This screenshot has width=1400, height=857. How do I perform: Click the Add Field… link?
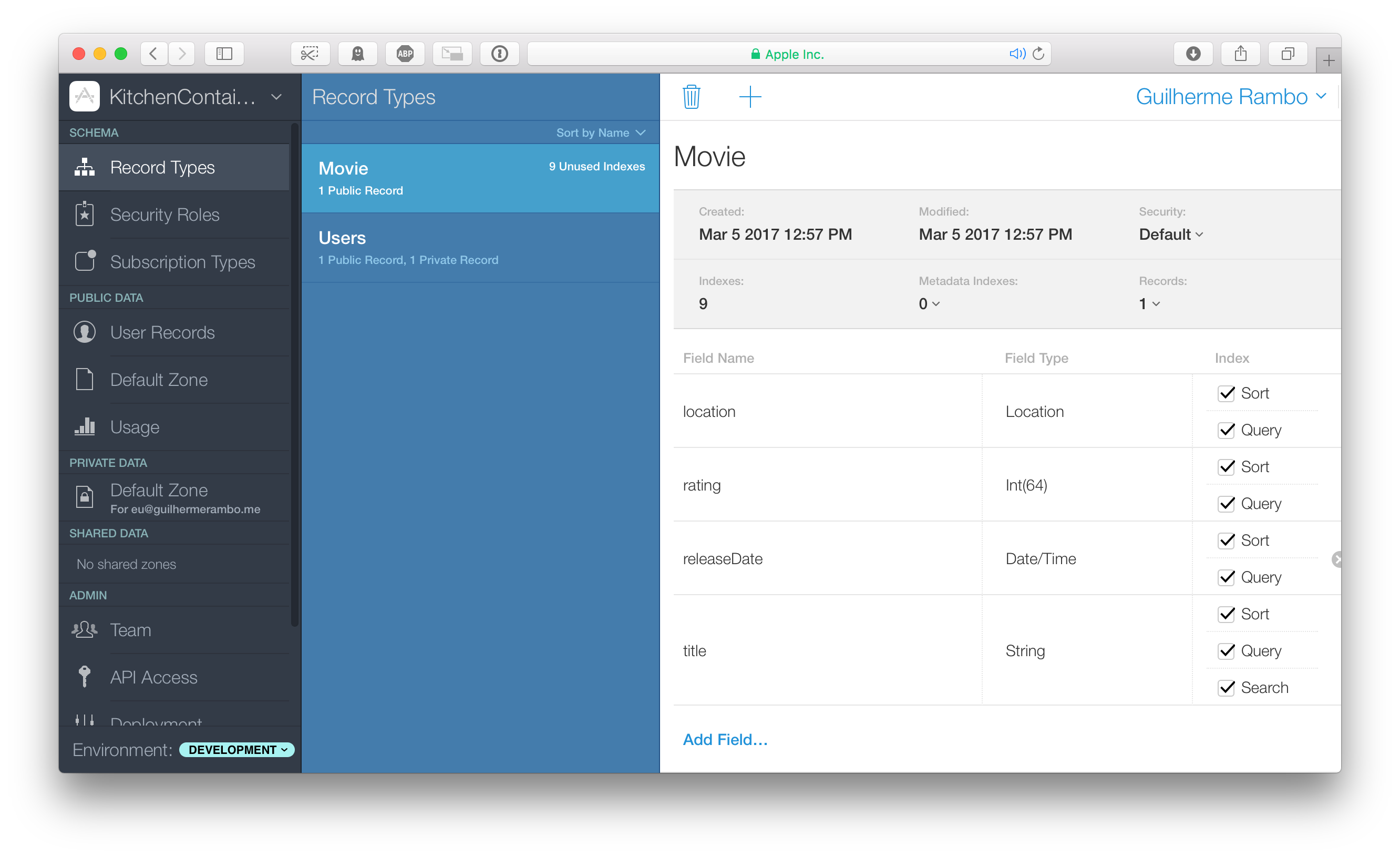pyautogui.click(x=725, y=739)
